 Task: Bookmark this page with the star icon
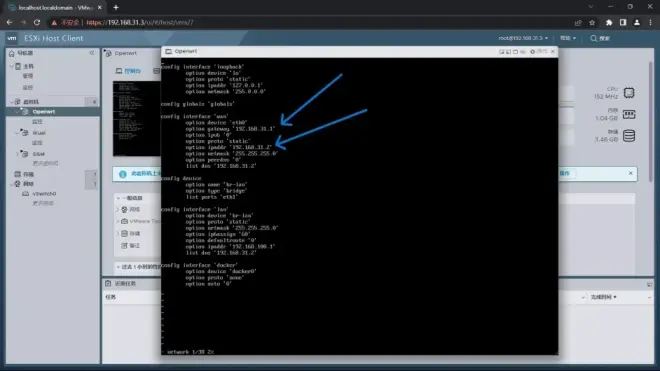tap(592, 23)
